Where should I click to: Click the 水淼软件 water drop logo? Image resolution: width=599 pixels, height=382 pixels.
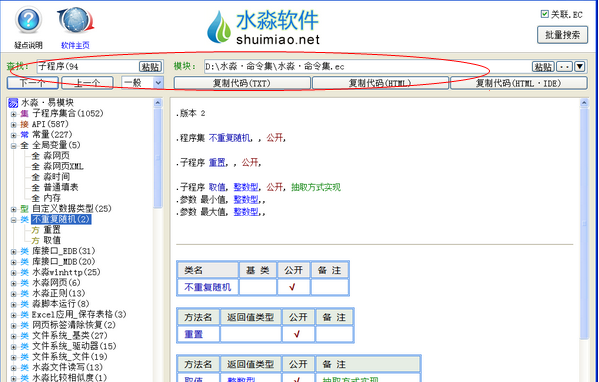(x=219, y=27)
